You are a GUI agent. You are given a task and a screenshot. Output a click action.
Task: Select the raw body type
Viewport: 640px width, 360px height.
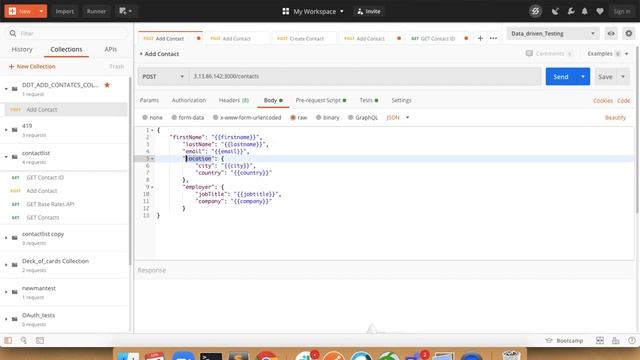click(x=293, y=118)
